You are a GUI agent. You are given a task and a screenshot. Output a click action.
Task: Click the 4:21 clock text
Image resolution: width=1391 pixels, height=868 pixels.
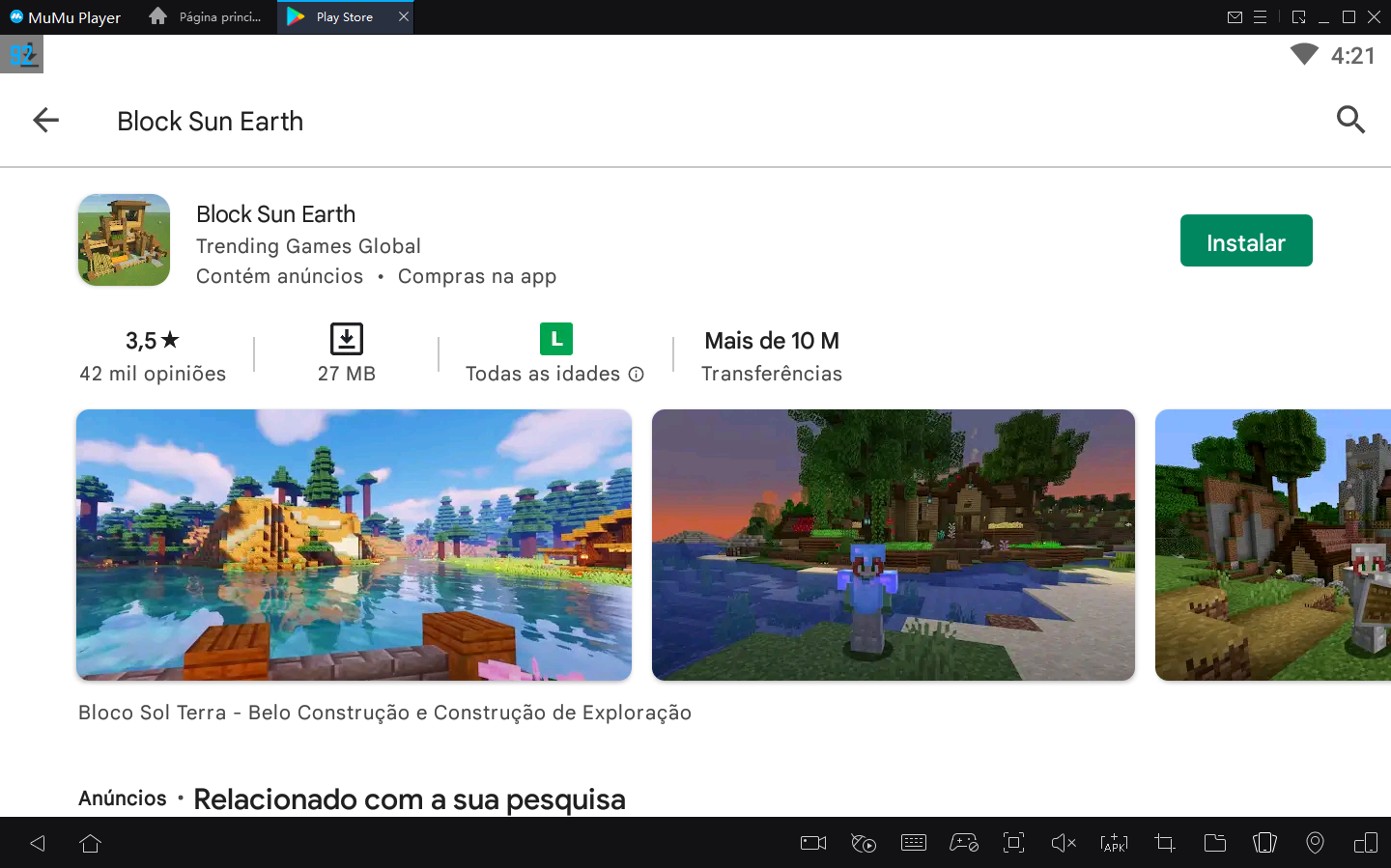tap(1352, 55)
